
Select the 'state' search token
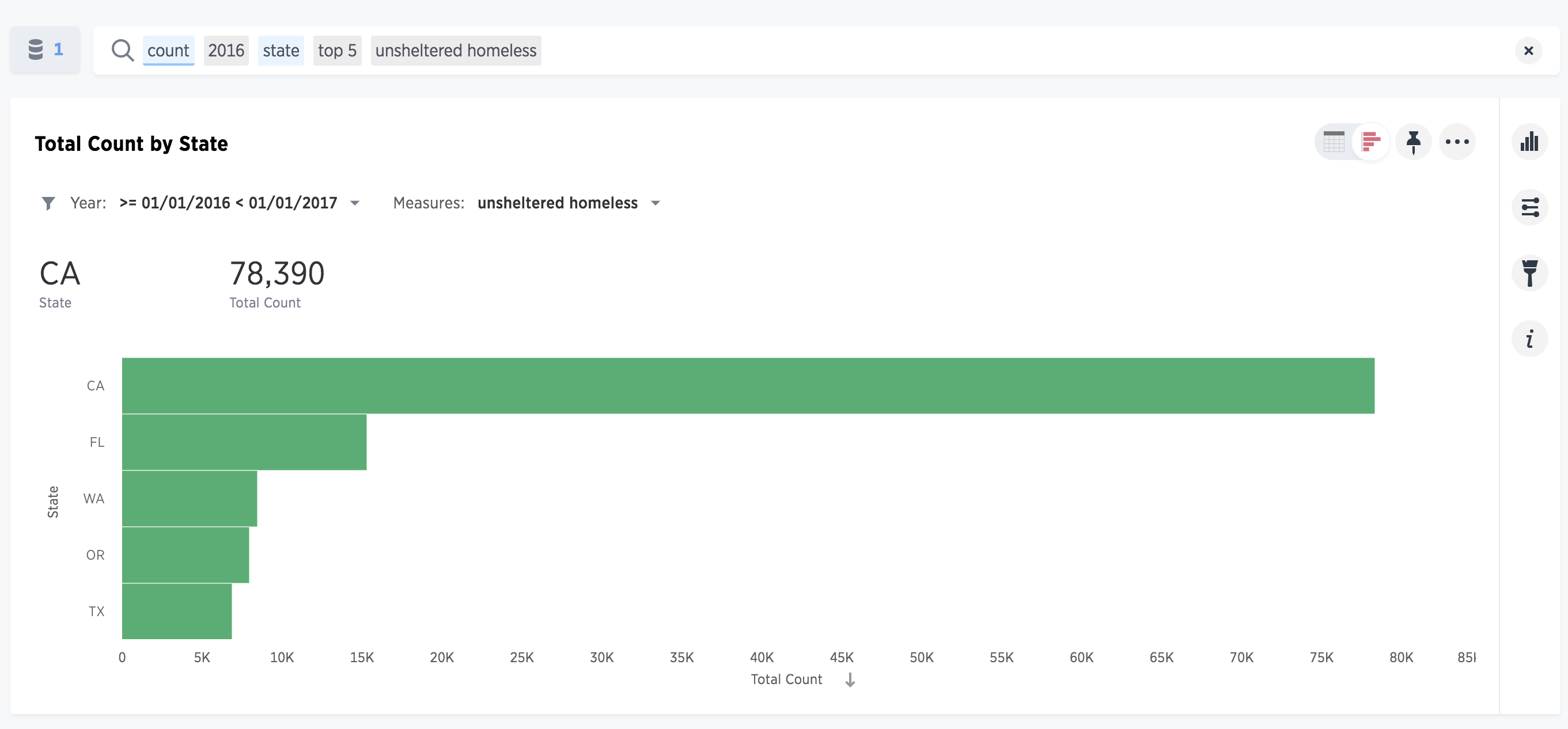(x=281, y=51)
